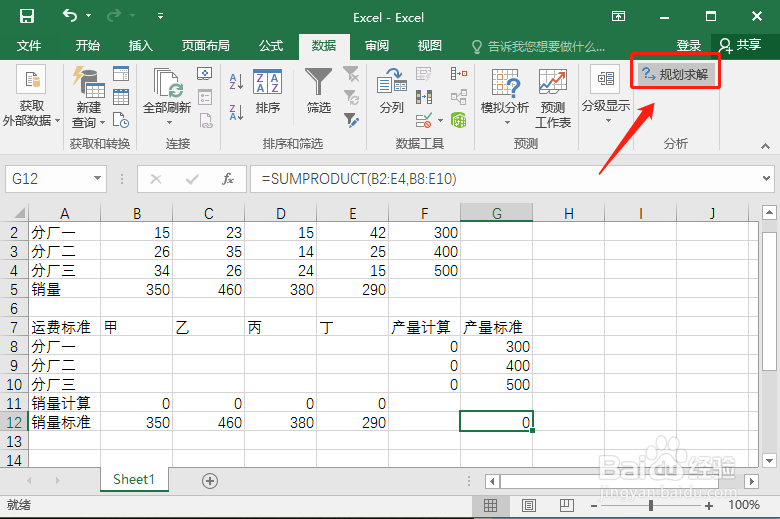Toggle the 筛选 filter funnel
This screenshot has width=780, height=519.
318,91
